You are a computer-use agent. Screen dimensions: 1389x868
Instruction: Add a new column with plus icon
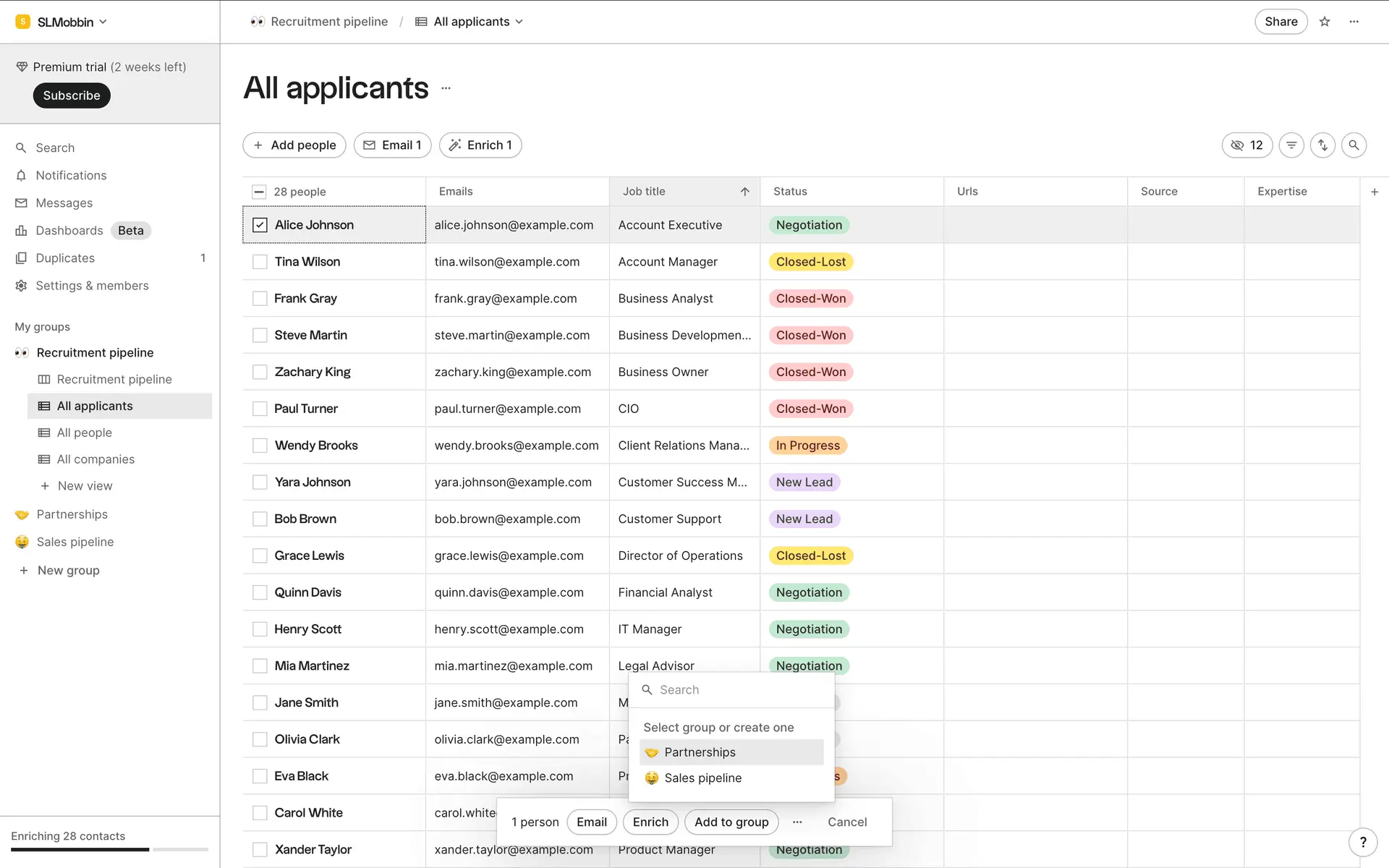(x=1375, y=192)
